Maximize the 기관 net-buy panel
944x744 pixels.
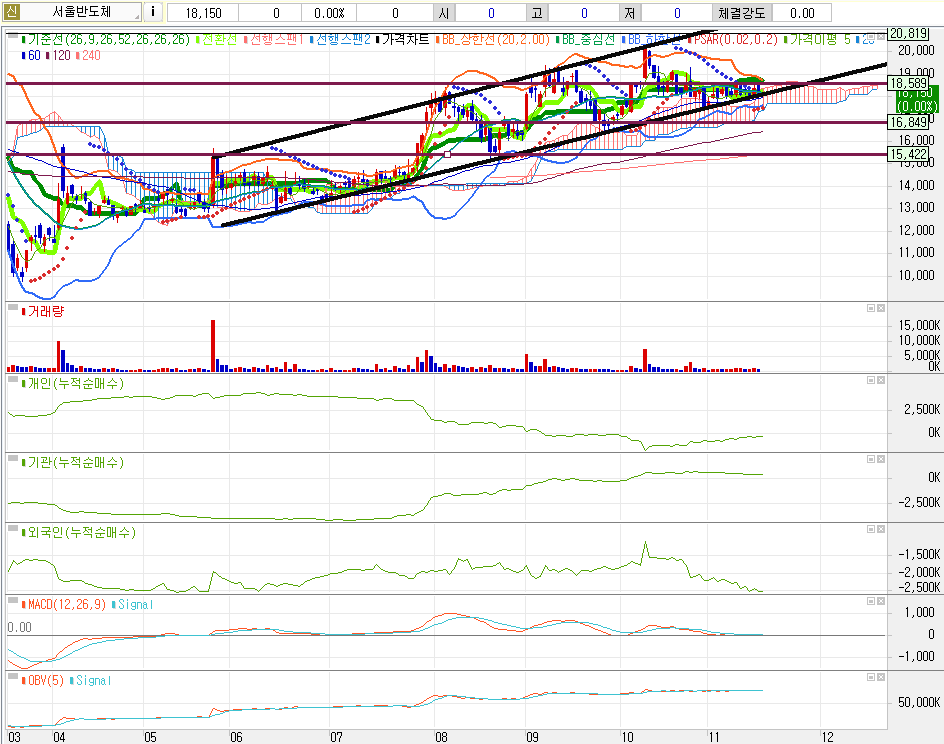click(871, 459)
